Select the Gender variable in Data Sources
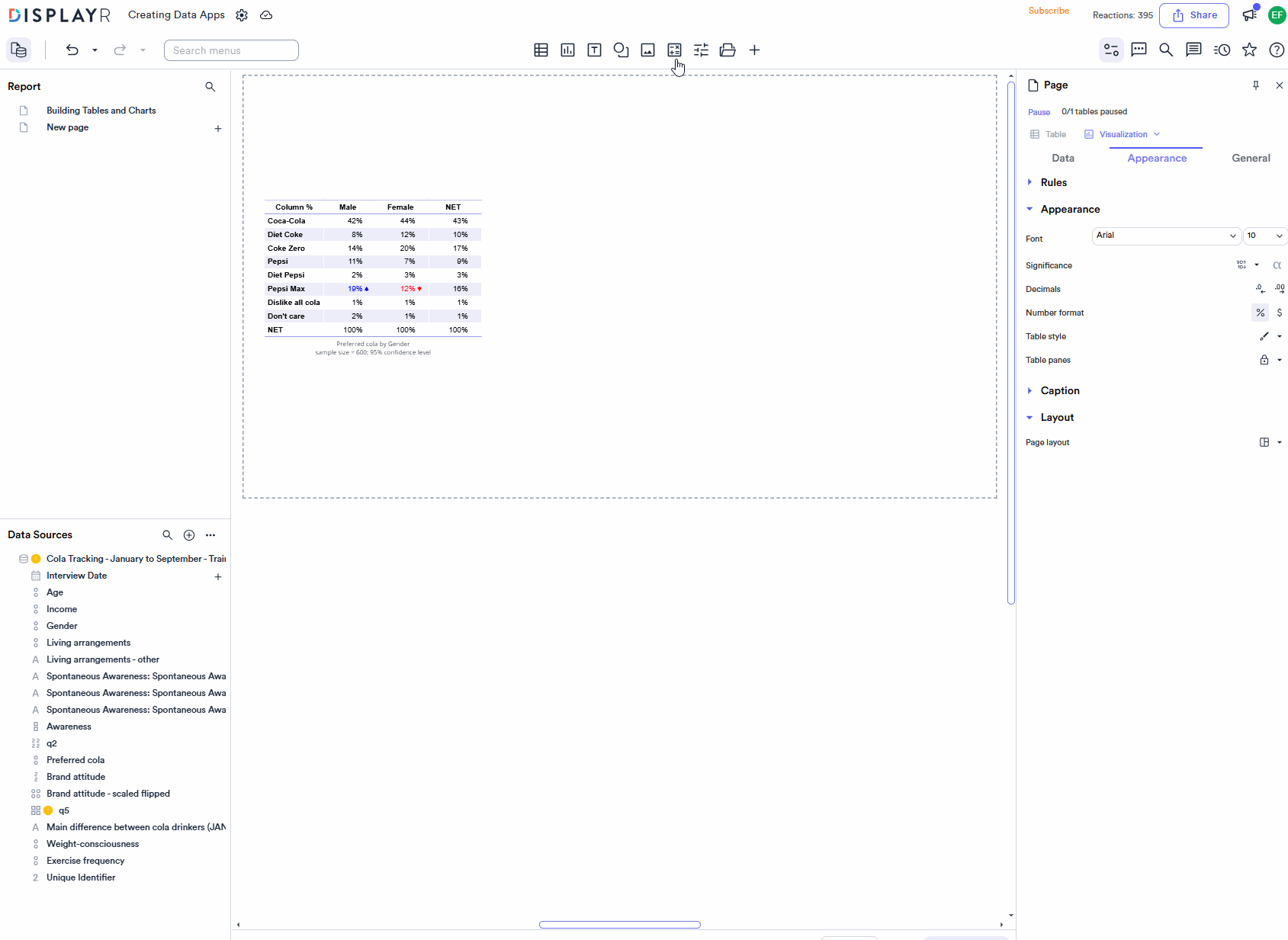The width and height of the screenshot is (1288, 940). (62, 625)
